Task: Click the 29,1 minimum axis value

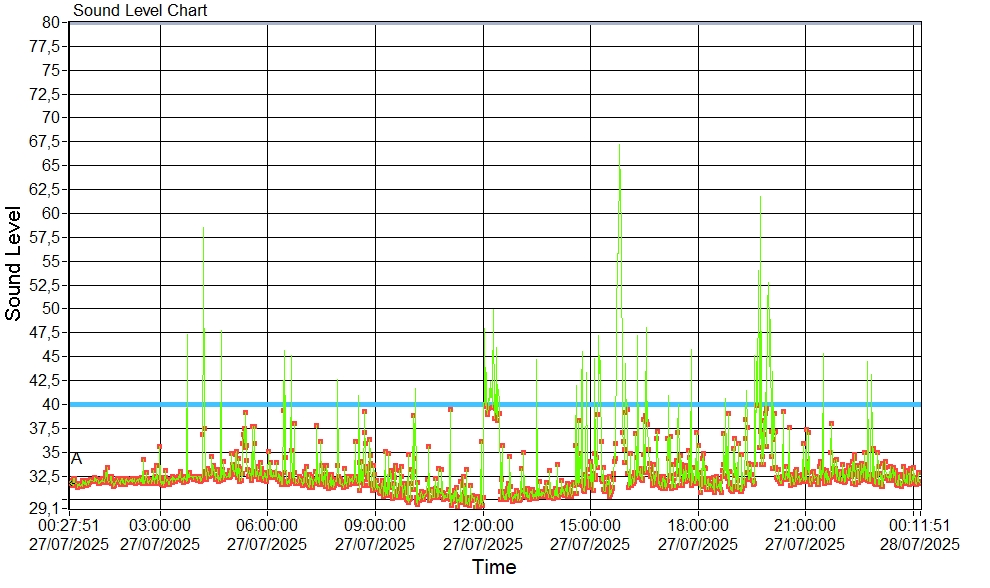Action: click(x=47, y=508)
